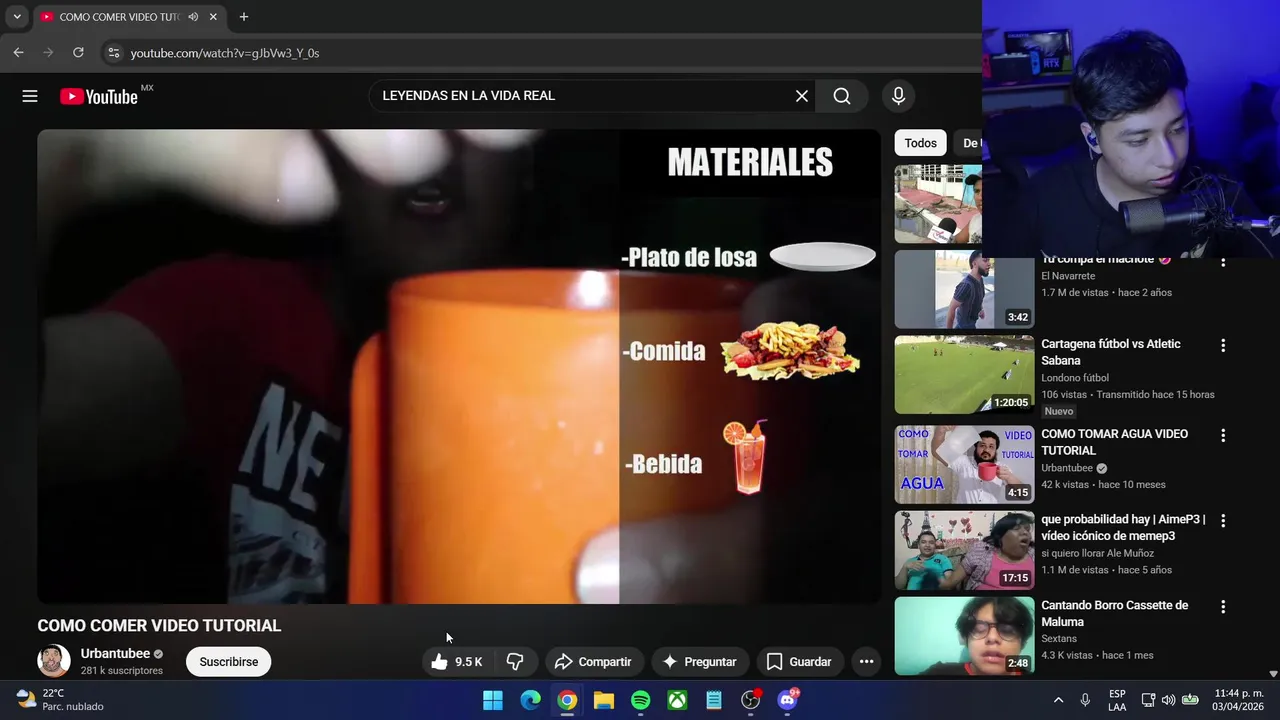Open a new browser tab
This screenshot has width=1280, height=720.
pos(243,17)
